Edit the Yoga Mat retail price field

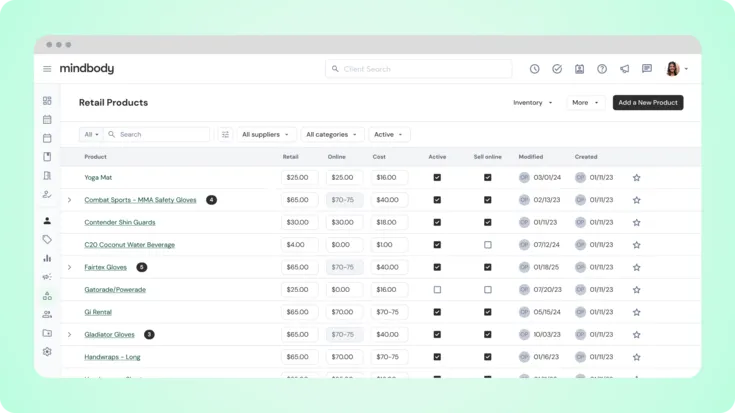click(x=300, y=177)
